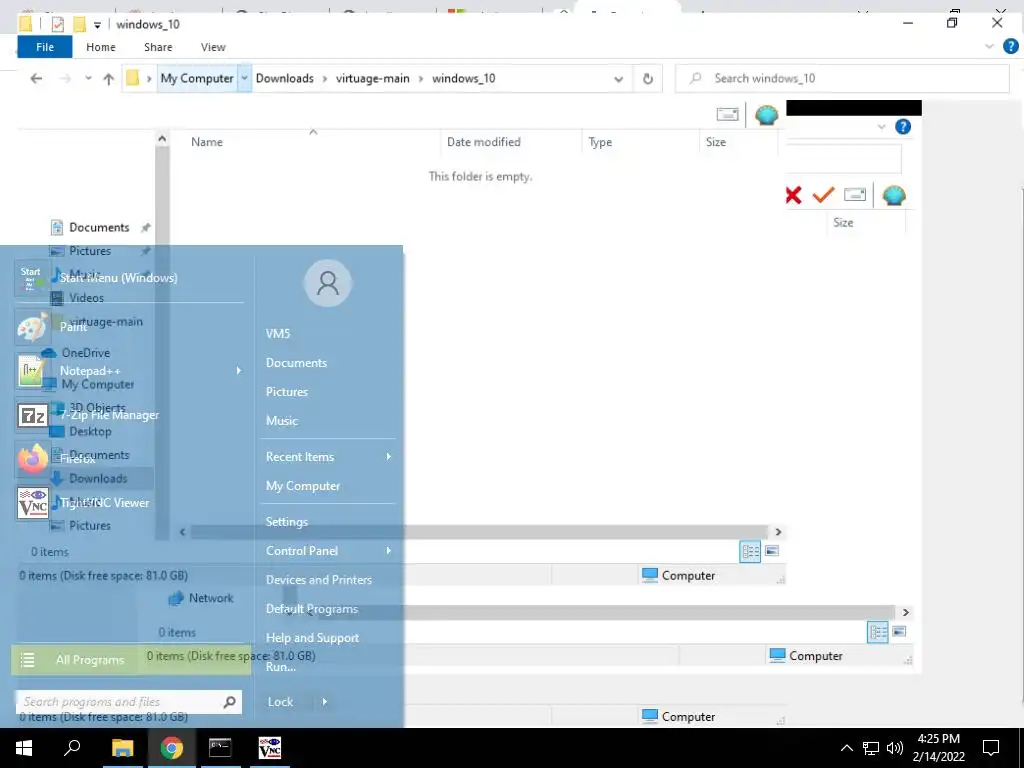Switch to the View ribbon tab

click(213, 47)
